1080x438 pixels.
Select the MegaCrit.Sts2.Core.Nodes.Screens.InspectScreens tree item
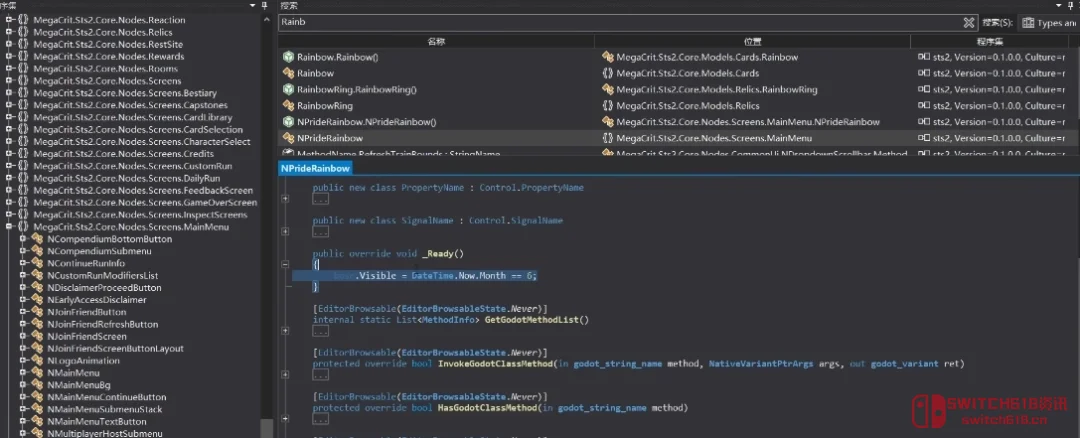[140, 215]
